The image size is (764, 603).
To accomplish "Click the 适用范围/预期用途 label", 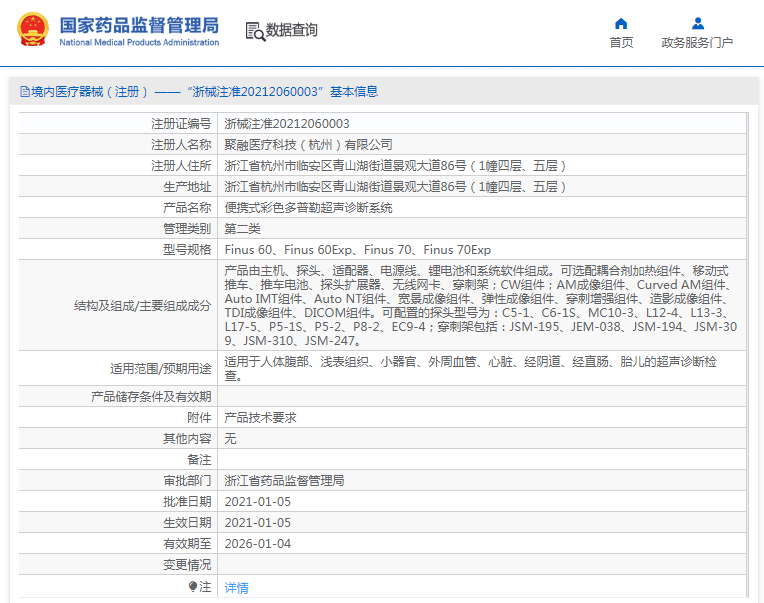I will pos(160,368).
